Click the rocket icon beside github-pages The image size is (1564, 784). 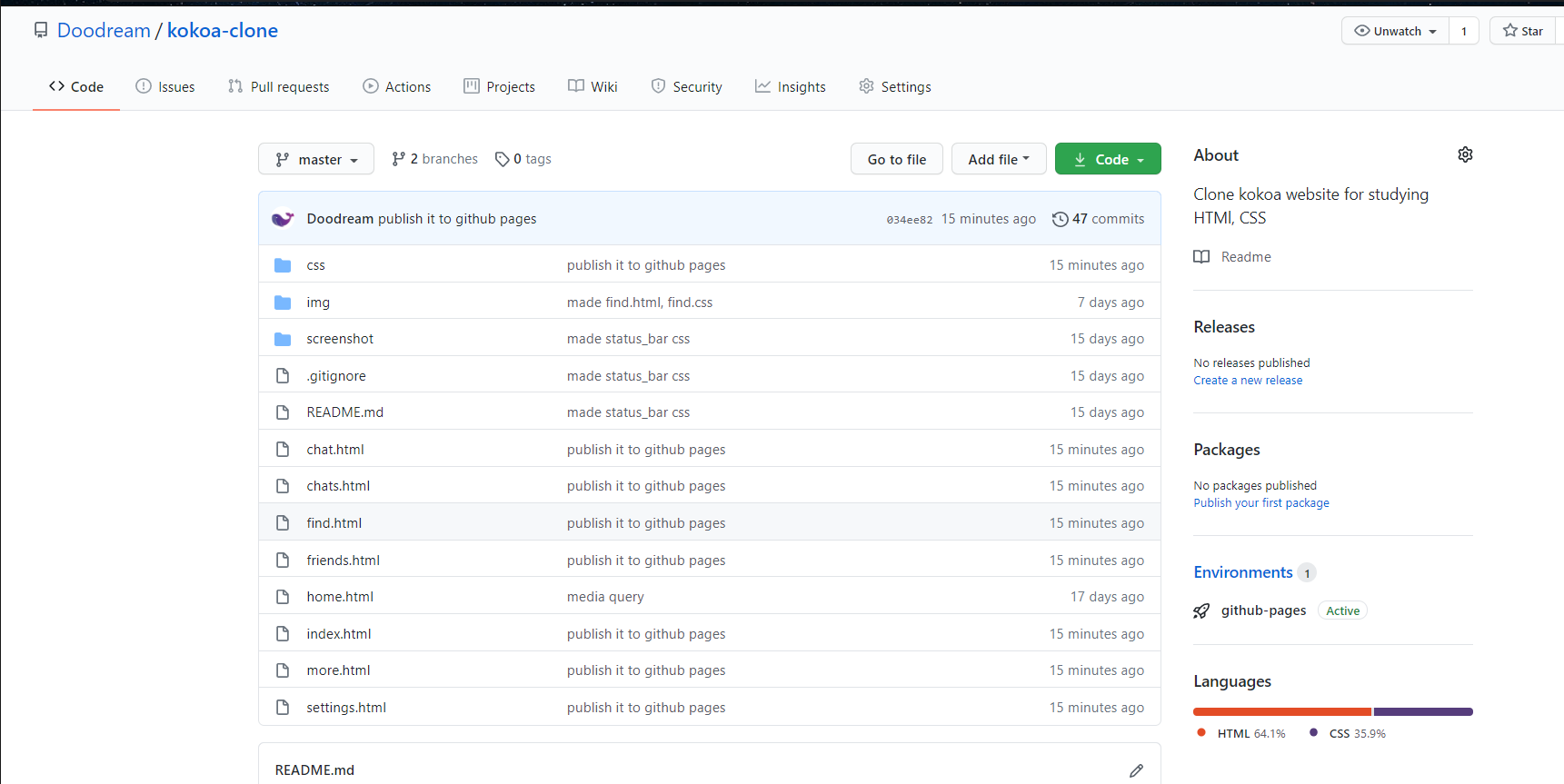click(1201, 610)
